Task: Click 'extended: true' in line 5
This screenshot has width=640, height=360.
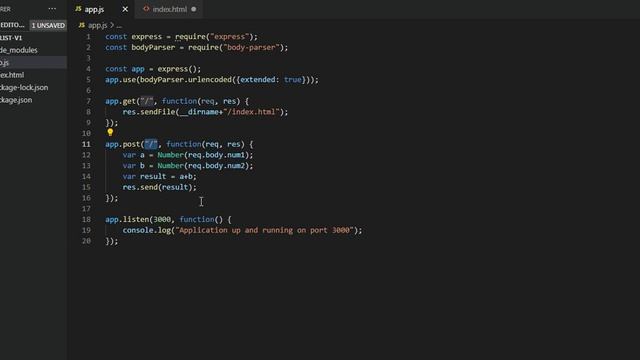Action: point(271,80)
